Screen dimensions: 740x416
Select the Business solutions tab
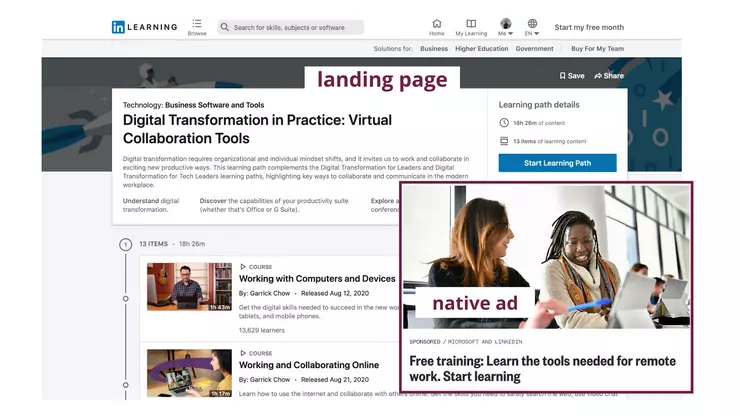click(434, 48)
